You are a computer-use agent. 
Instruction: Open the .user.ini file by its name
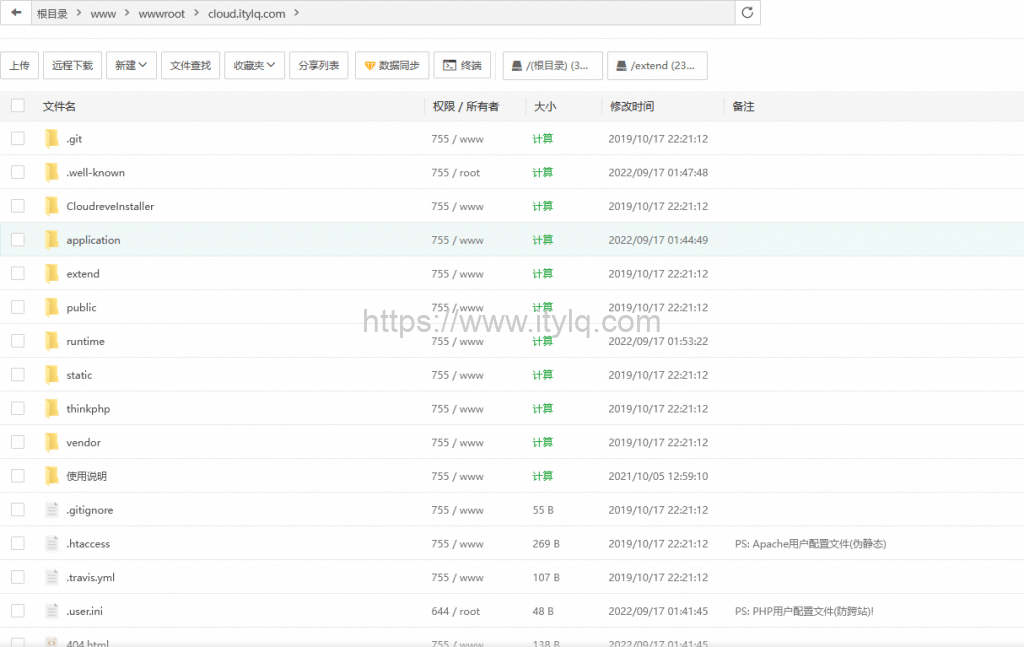click(84, 610)
